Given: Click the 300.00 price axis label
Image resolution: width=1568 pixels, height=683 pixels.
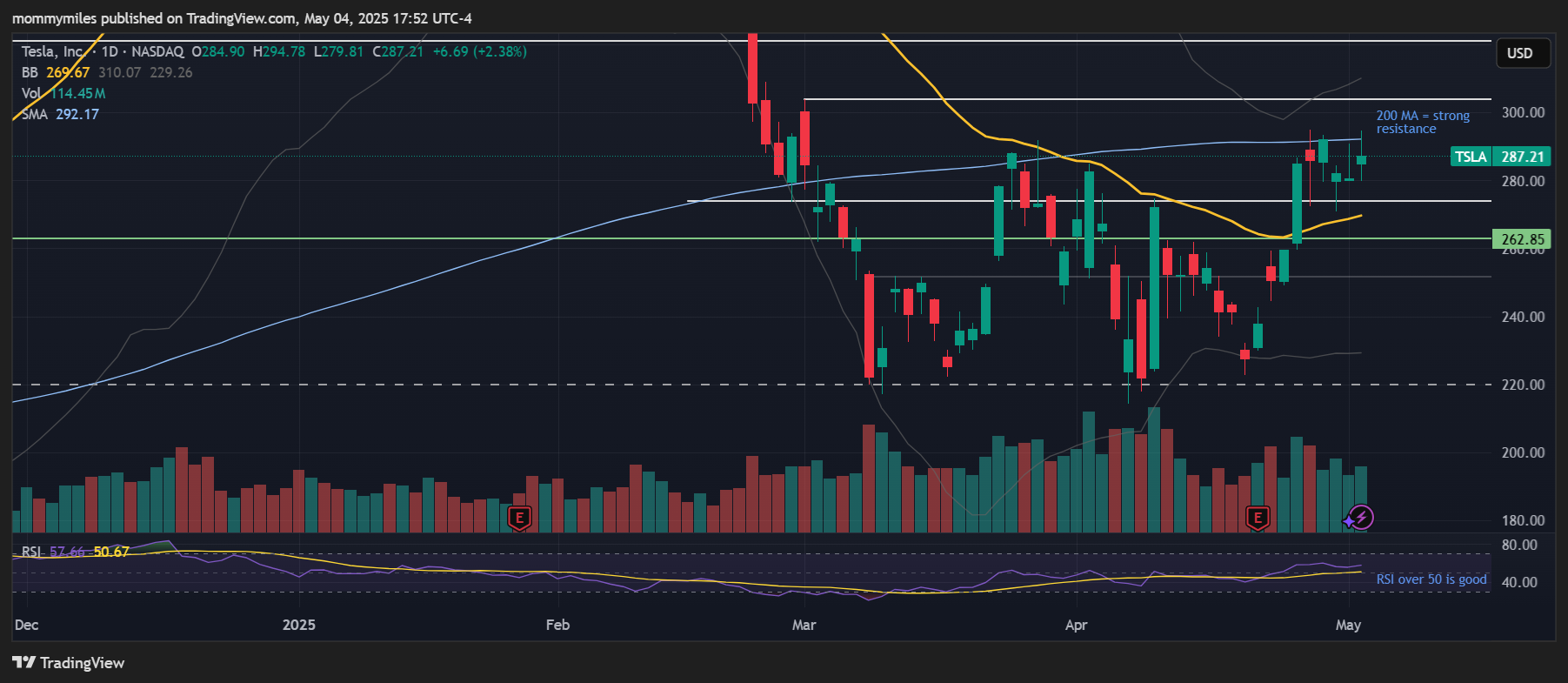Looking at the screenshot, I should [1523, 112].
